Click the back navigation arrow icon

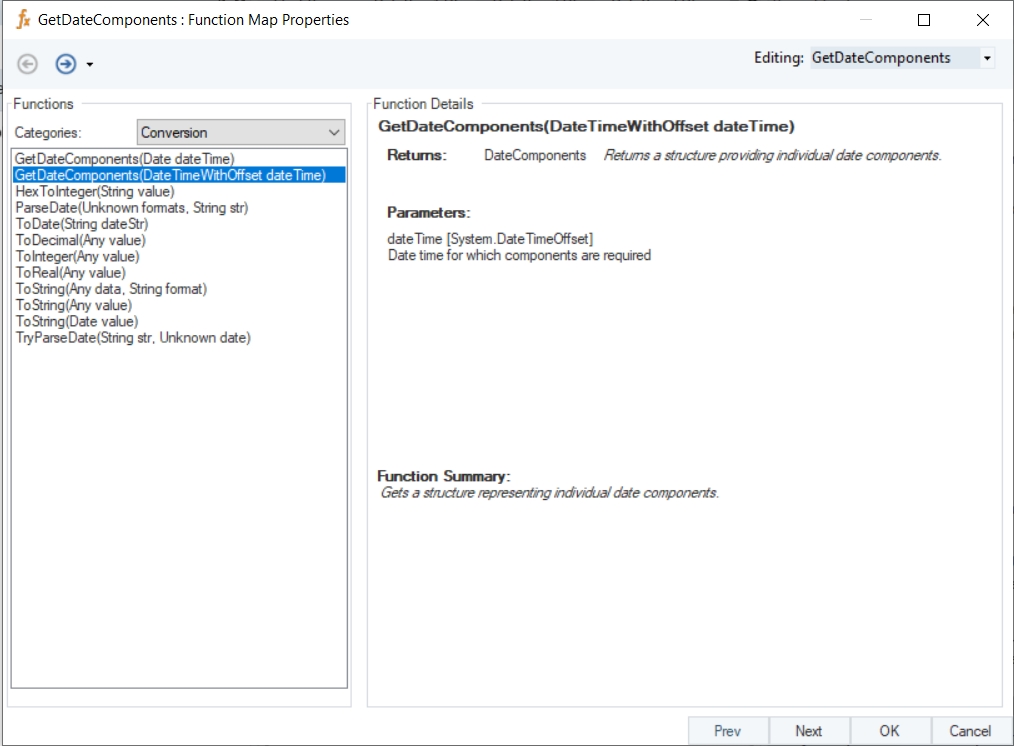(28, 64)
